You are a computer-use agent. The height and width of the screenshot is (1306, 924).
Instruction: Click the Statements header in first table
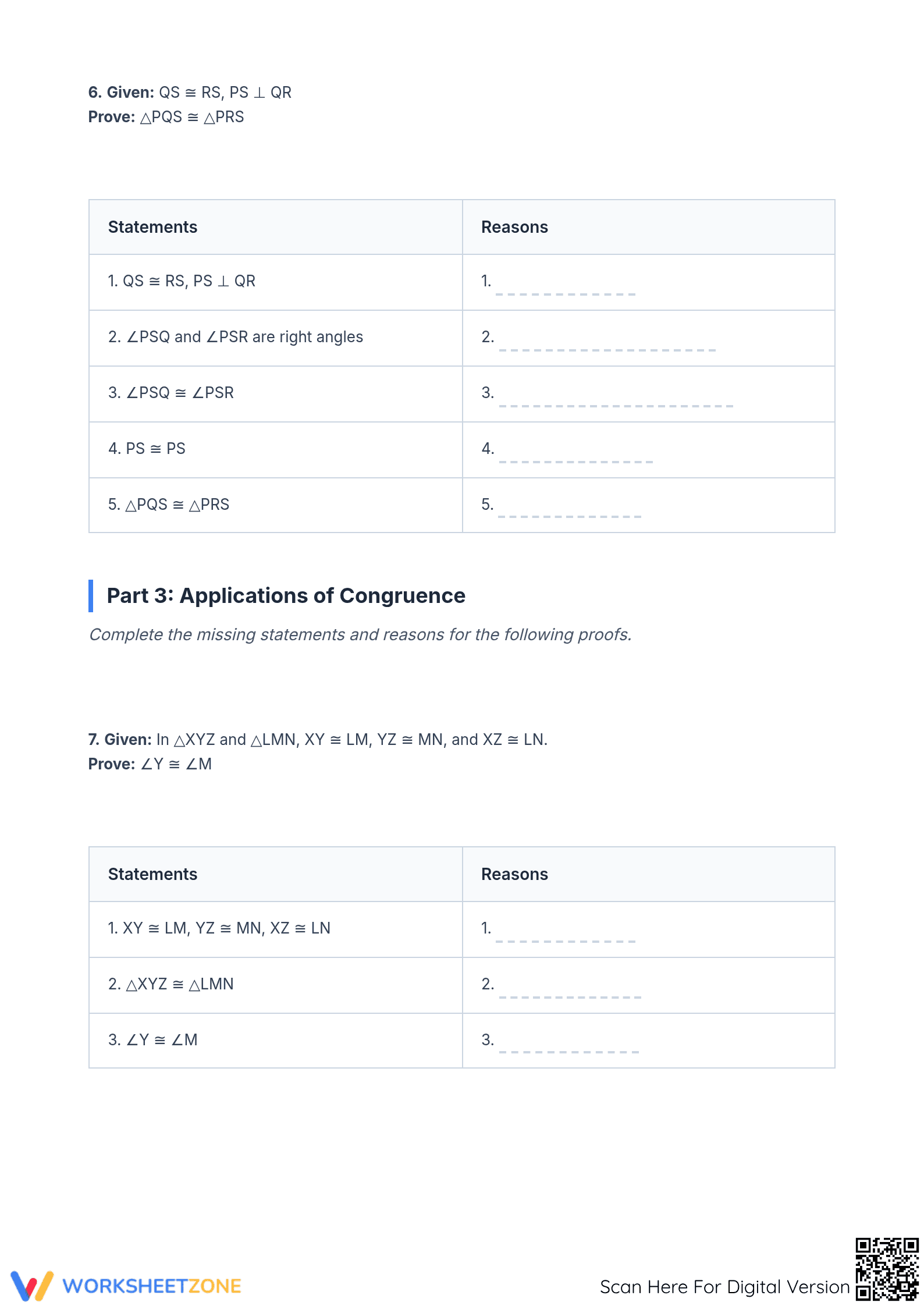pos(152,227)
